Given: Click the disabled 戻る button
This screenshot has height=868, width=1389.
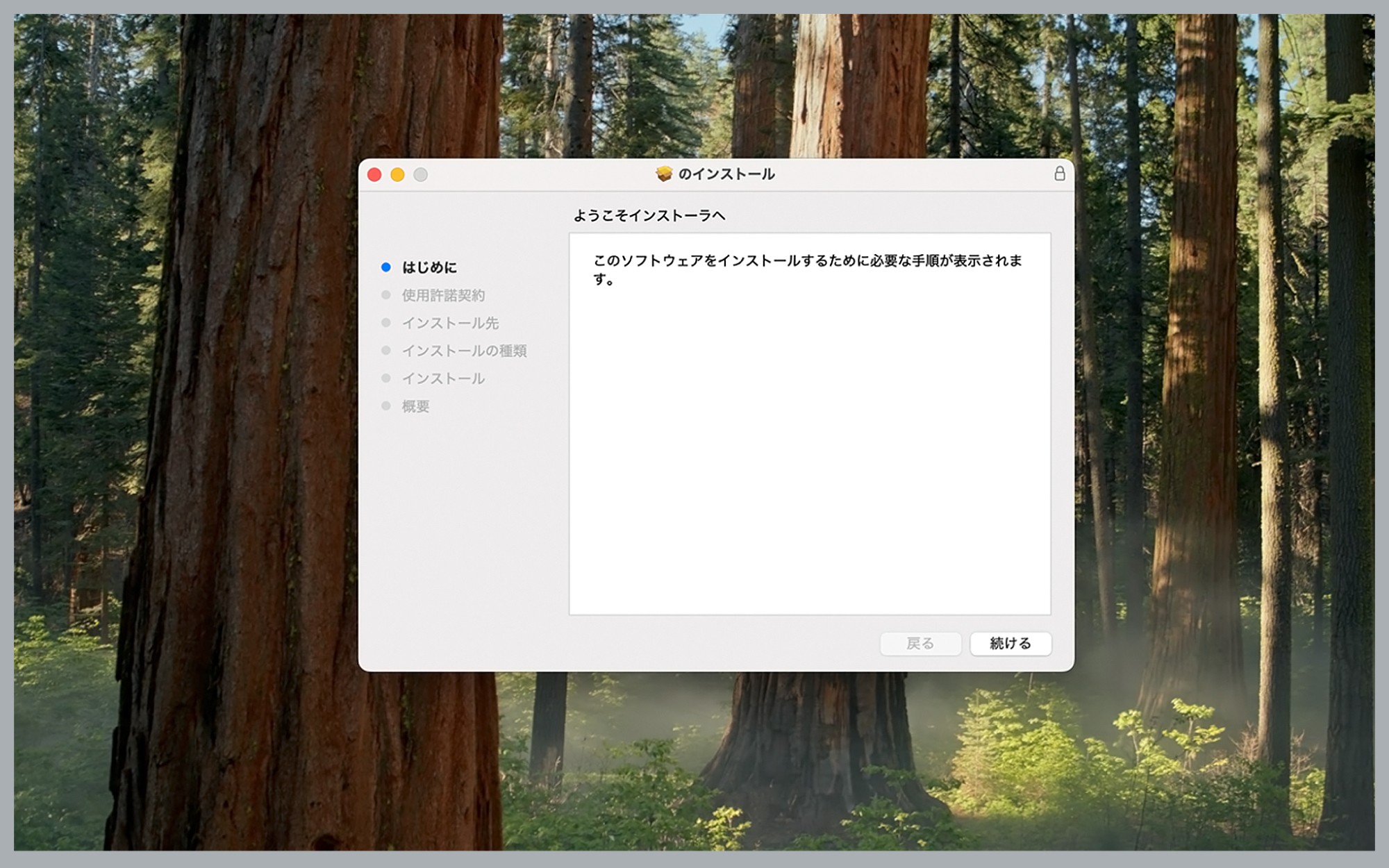Looking at the screenshot, I should (x=921, y=643).
